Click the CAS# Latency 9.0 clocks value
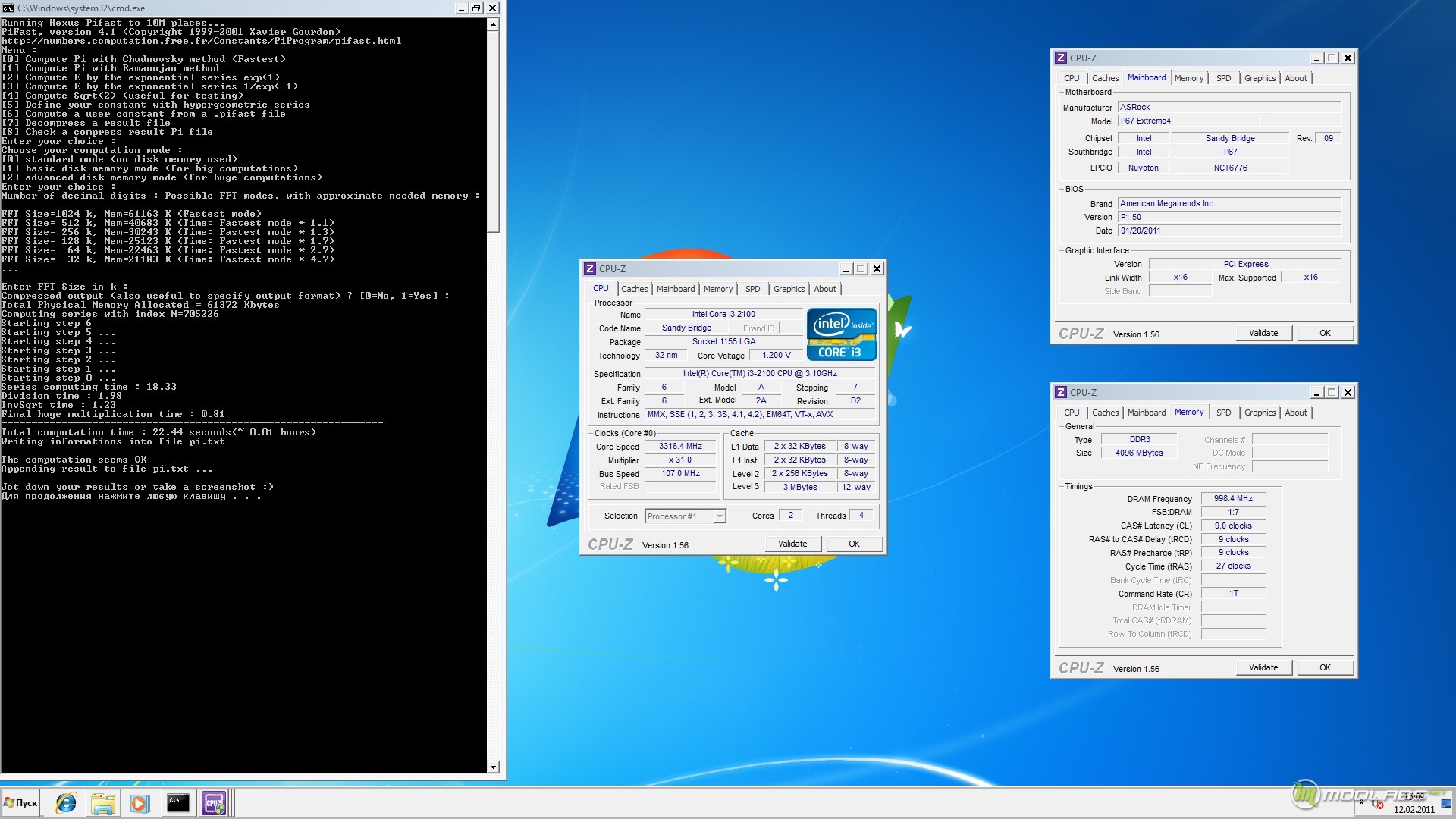Screen dimensions: 1456x819 click(x=1233, y=526)
